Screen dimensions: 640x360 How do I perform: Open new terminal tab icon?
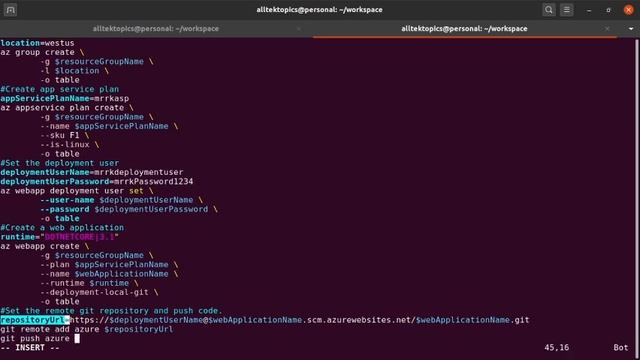click(10, 9)
